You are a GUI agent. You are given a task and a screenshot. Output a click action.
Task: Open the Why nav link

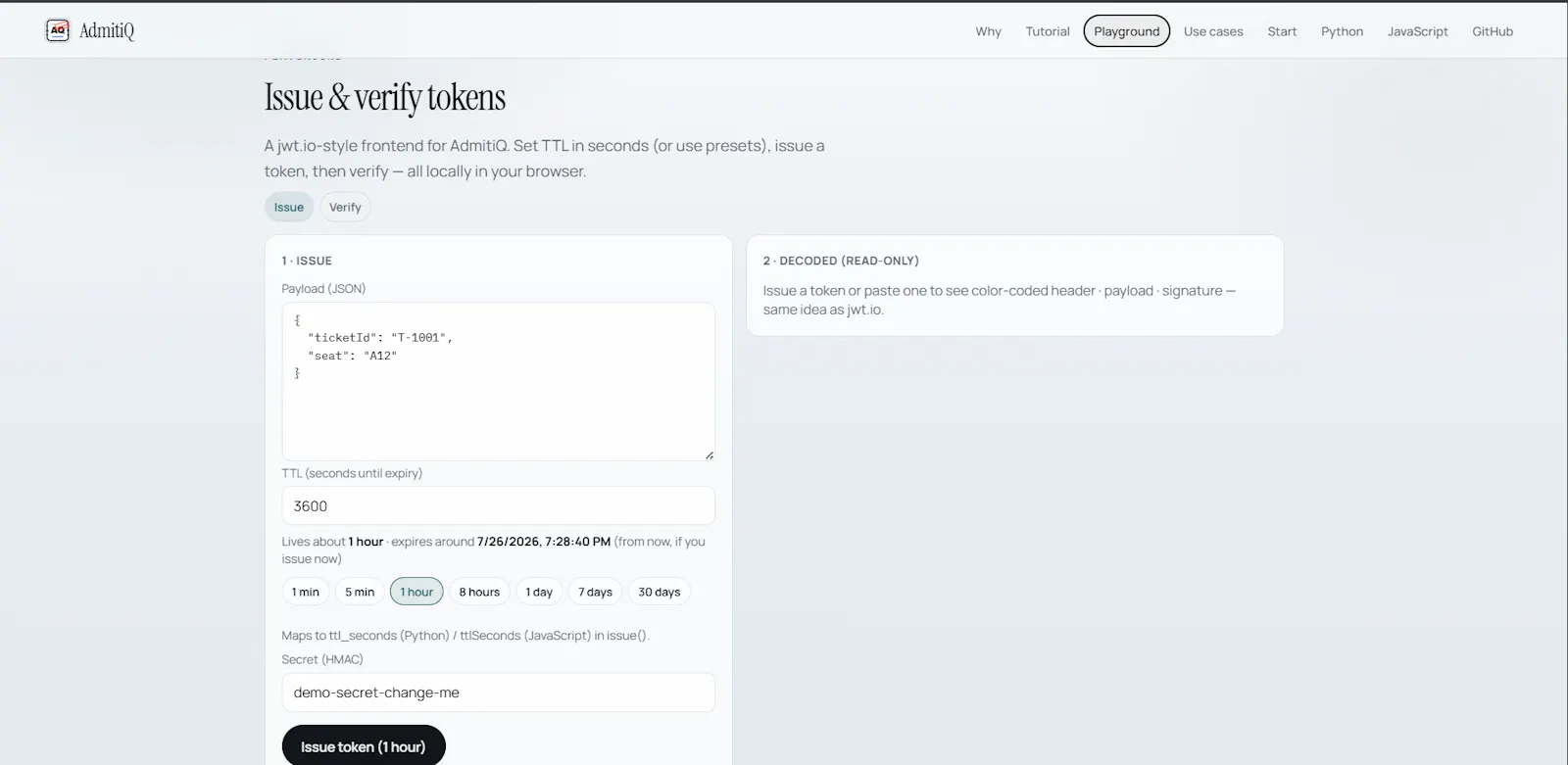coord(988,31)
